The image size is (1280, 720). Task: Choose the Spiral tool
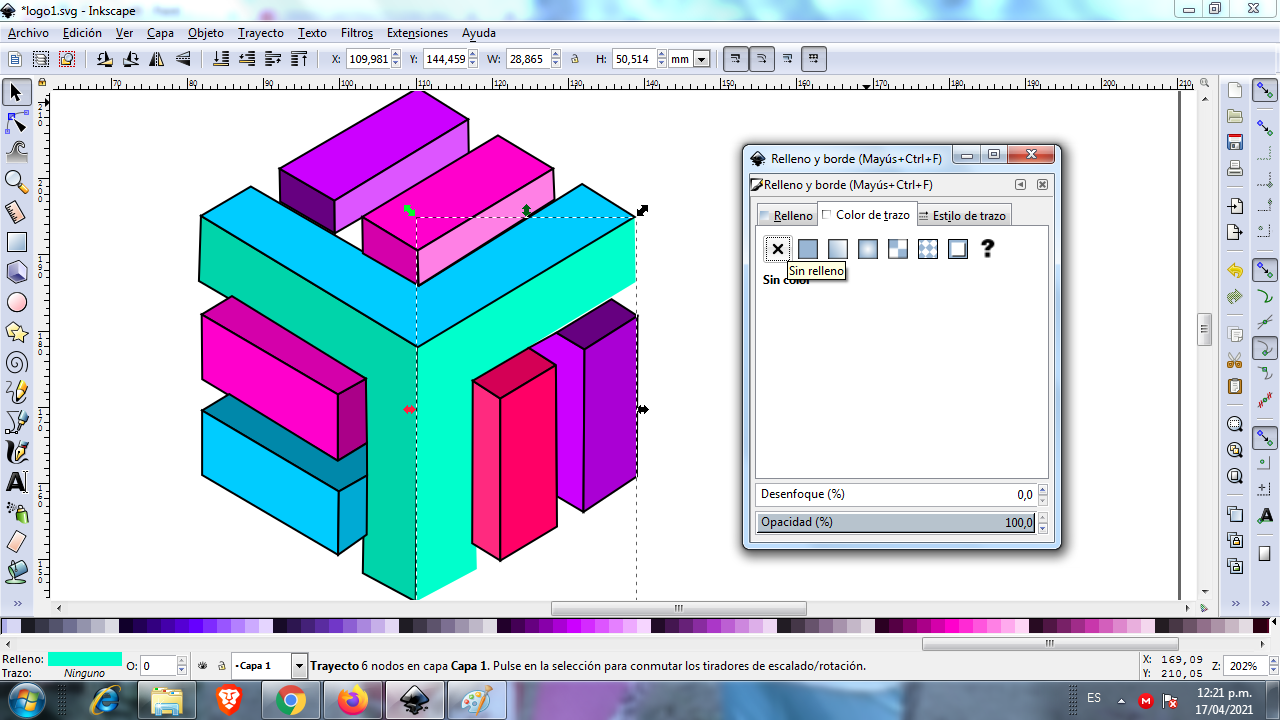tap(16, 362)
